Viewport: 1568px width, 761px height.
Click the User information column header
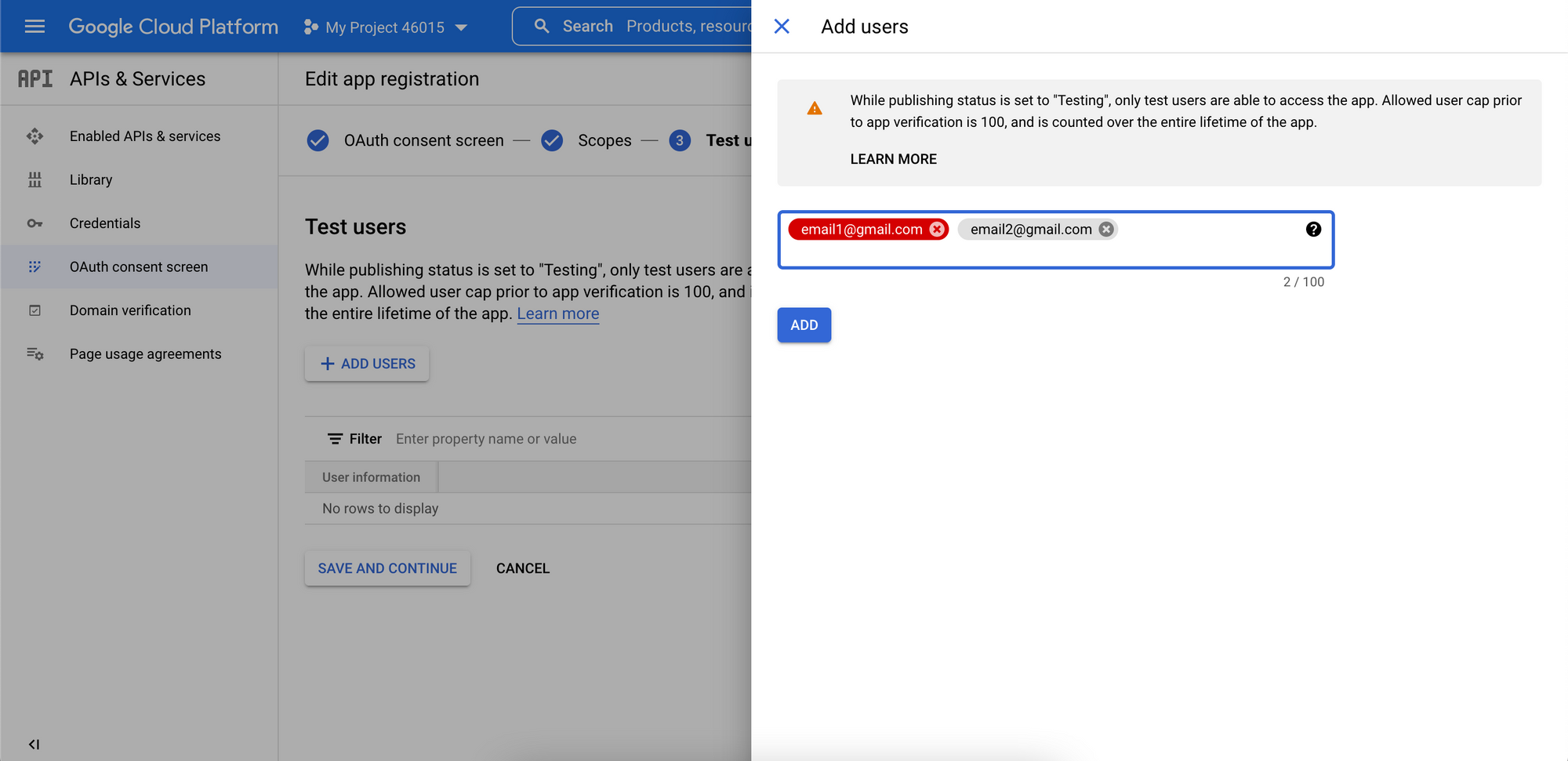(x=371, y=477)
